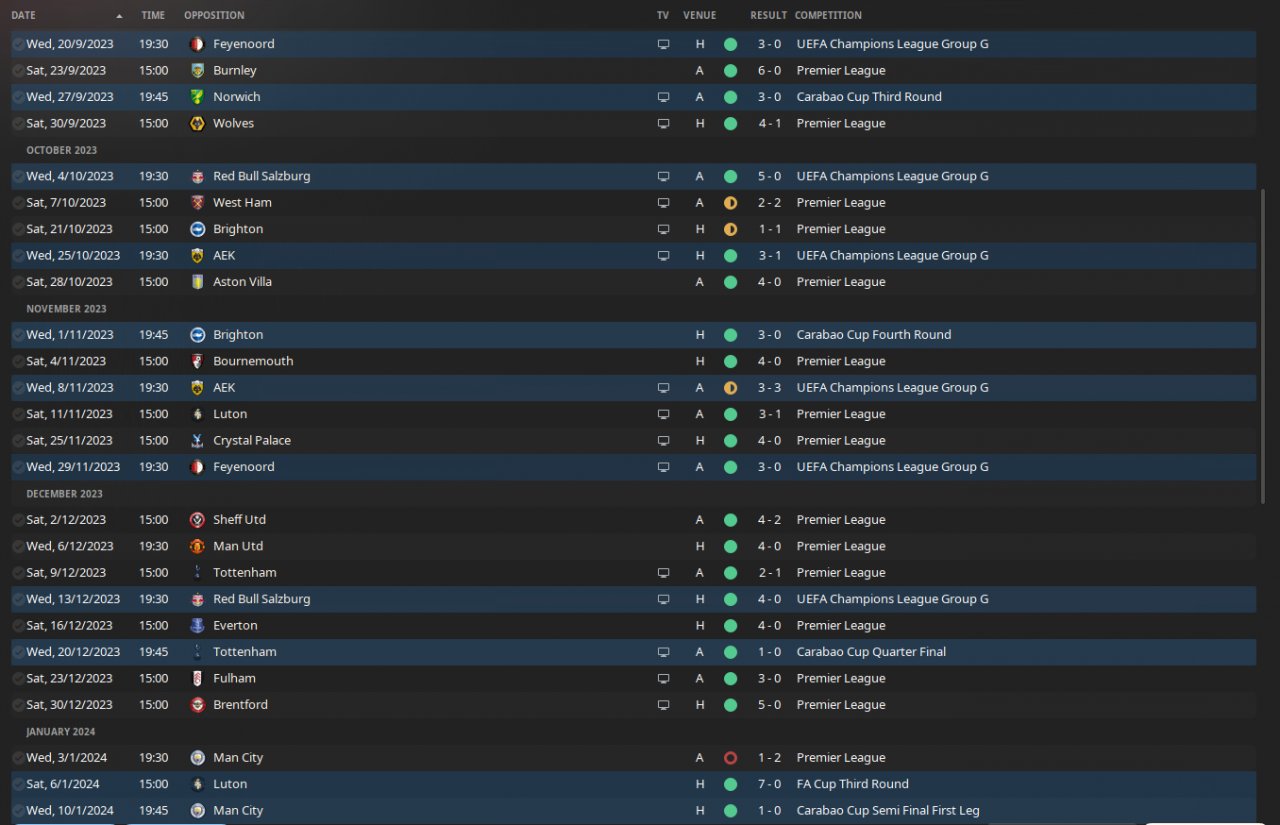Sort by the Competition column header

point(828,16)
